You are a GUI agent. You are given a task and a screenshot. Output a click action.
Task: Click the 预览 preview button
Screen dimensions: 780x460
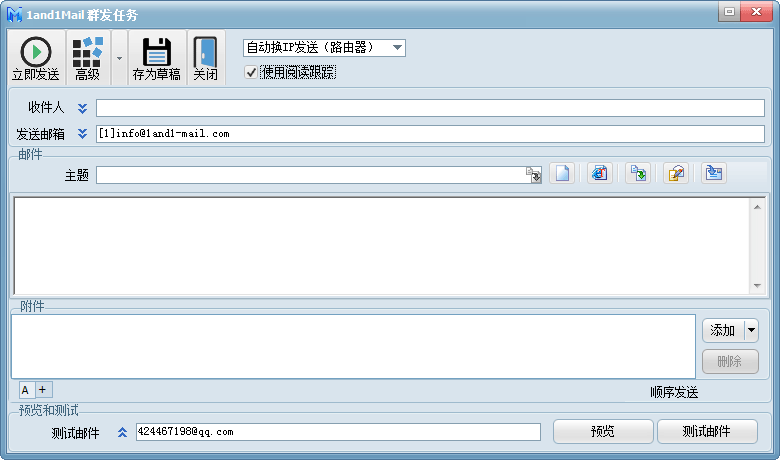click(603, 431)
